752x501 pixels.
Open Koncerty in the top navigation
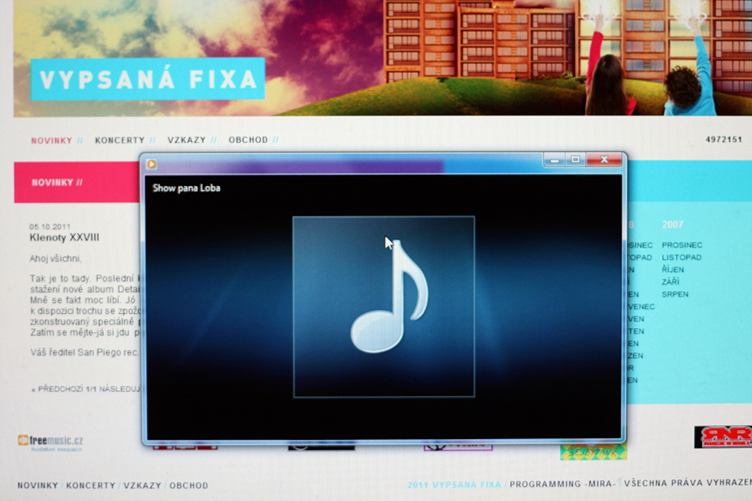[x=120, y=140]
